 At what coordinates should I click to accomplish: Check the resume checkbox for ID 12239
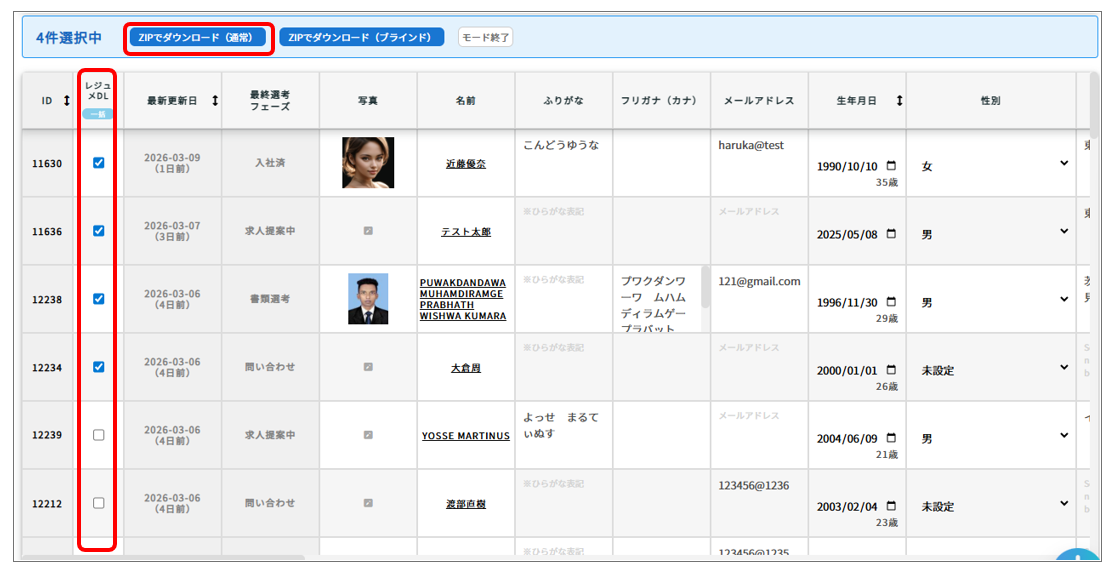(98, 435)
